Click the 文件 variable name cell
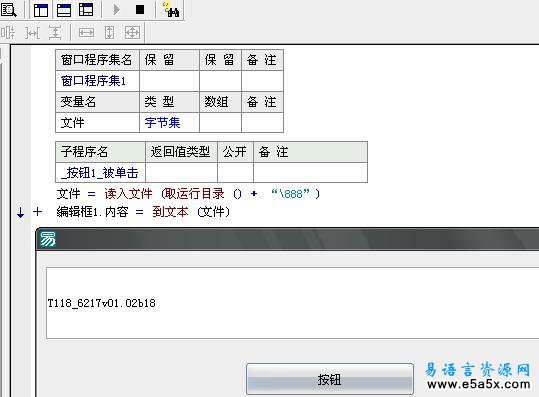The image size is (539, 397). click(98, 123)
